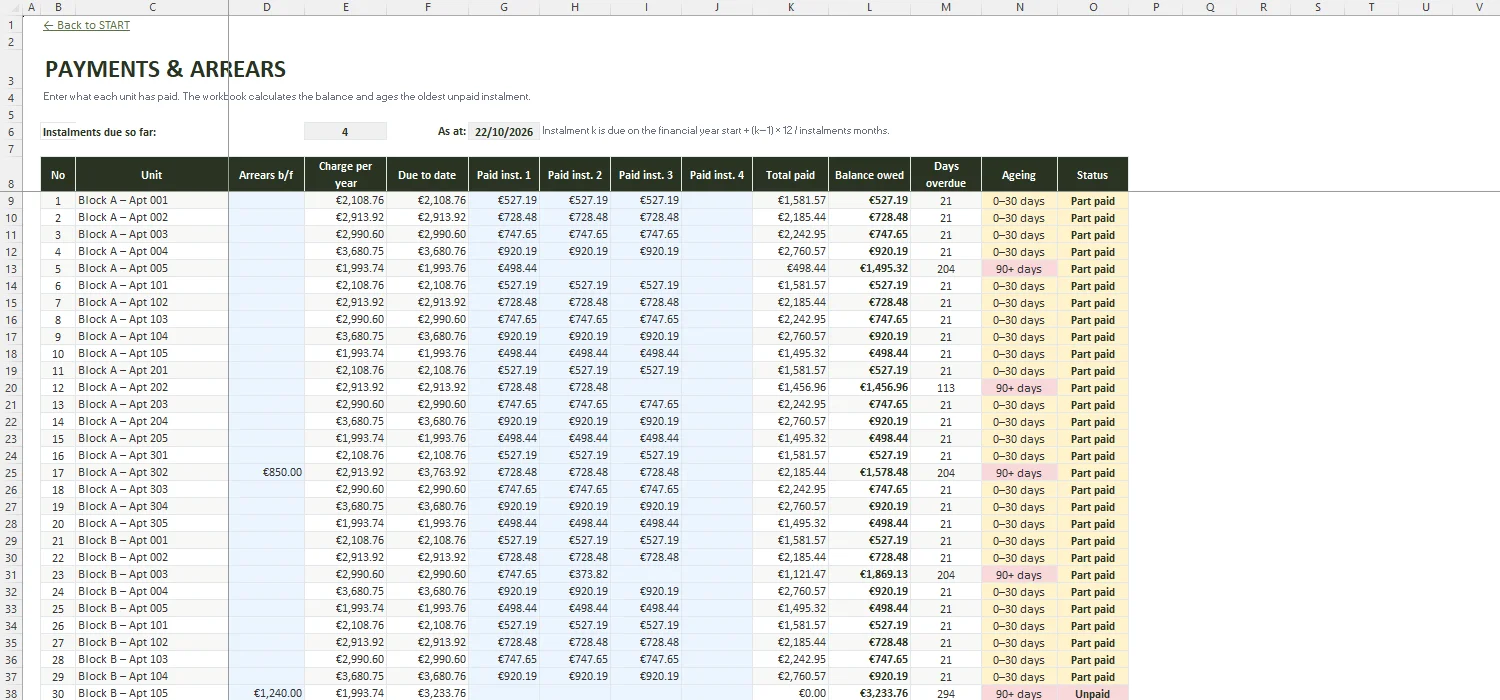
Task: Select the €1,456.96 balance owed cell
Action: (869, 388)
